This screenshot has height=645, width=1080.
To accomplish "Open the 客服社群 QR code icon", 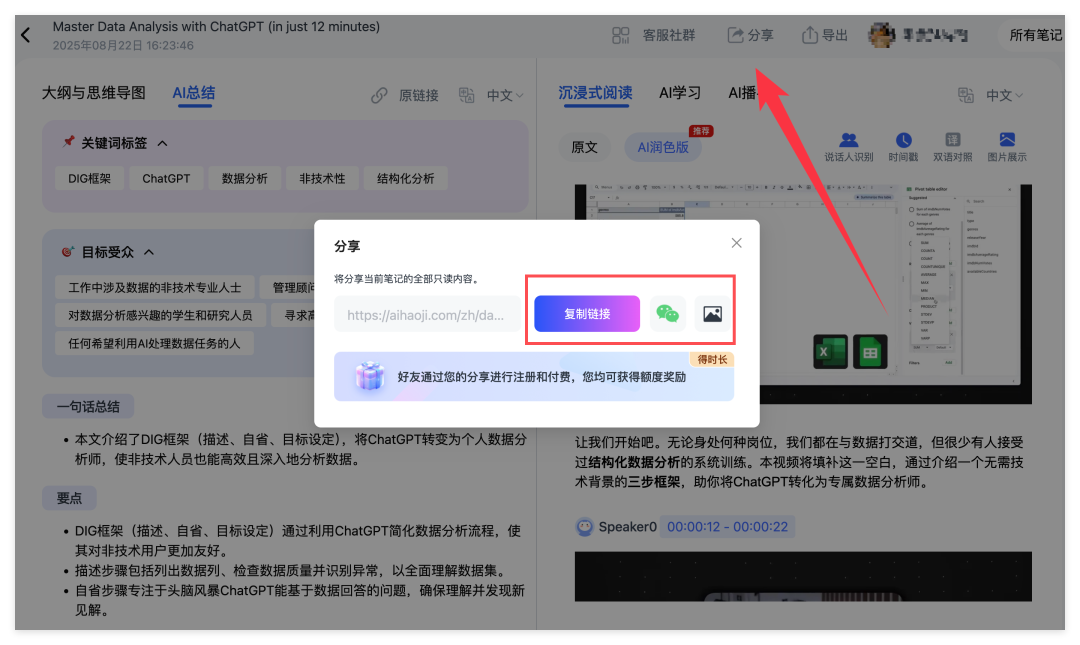I will click(x=622, y=35).
